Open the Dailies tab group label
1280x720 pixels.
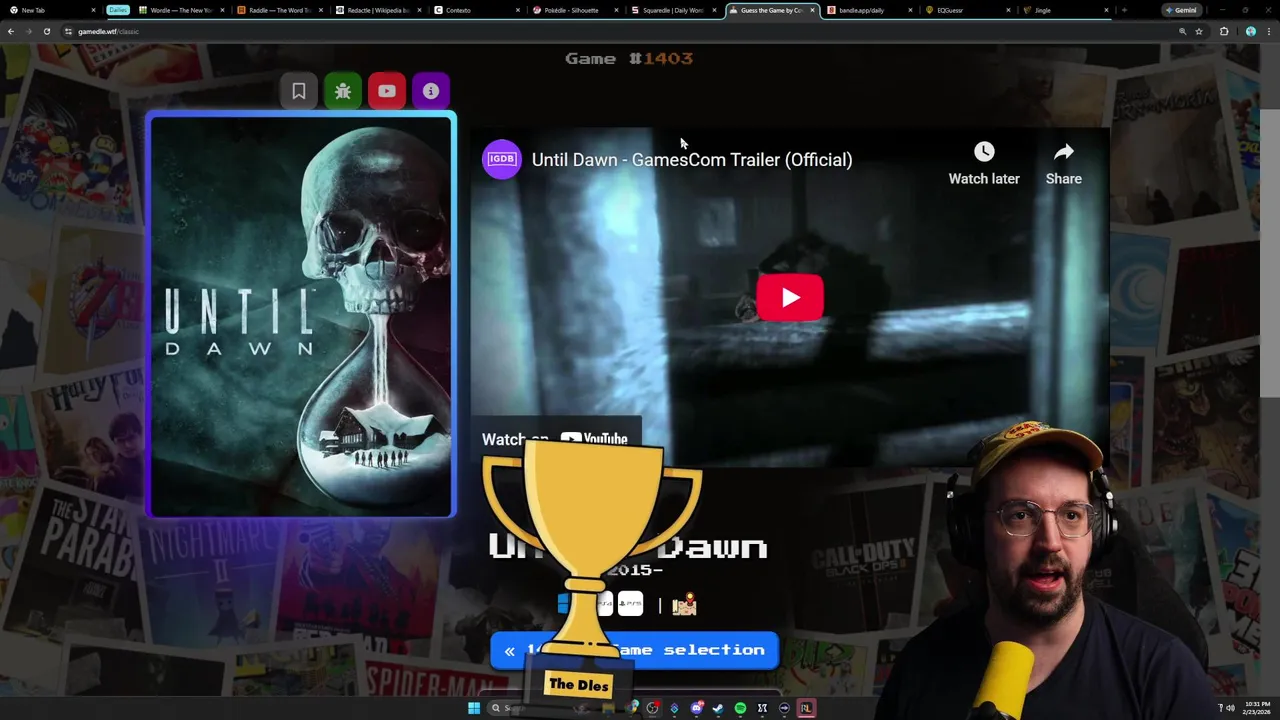[118, 10]
